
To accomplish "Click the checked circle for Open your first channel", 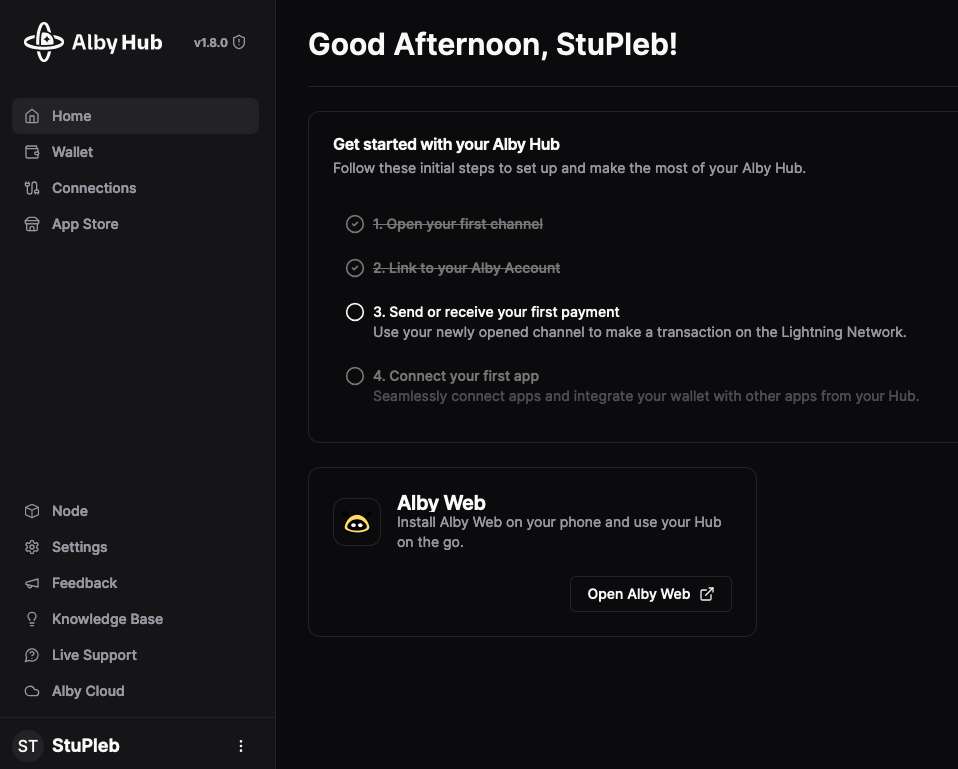I will pyautogui.click(x=354, y=224).
